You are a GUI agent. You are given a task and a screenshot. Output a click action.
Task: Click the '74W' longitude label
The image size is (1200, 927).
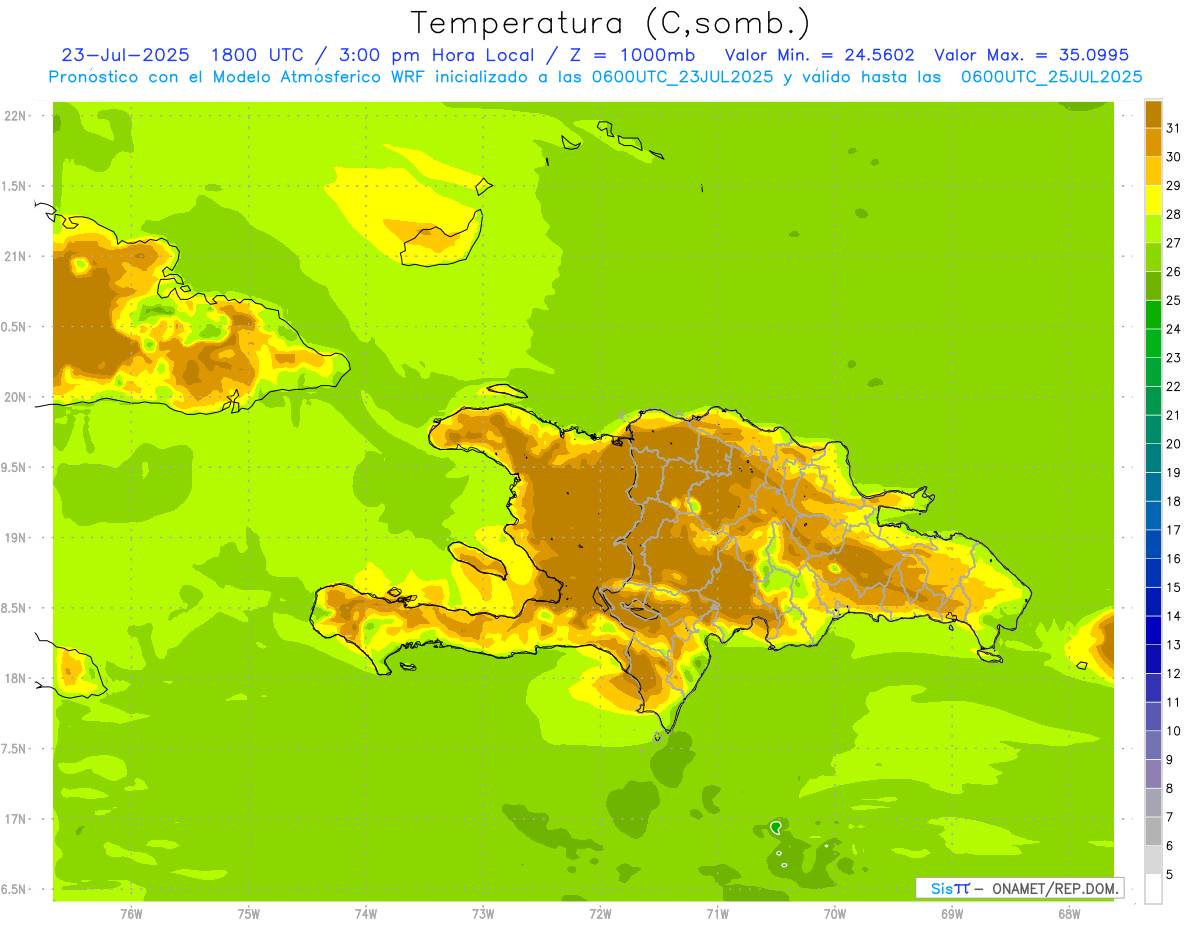[365, 914]
